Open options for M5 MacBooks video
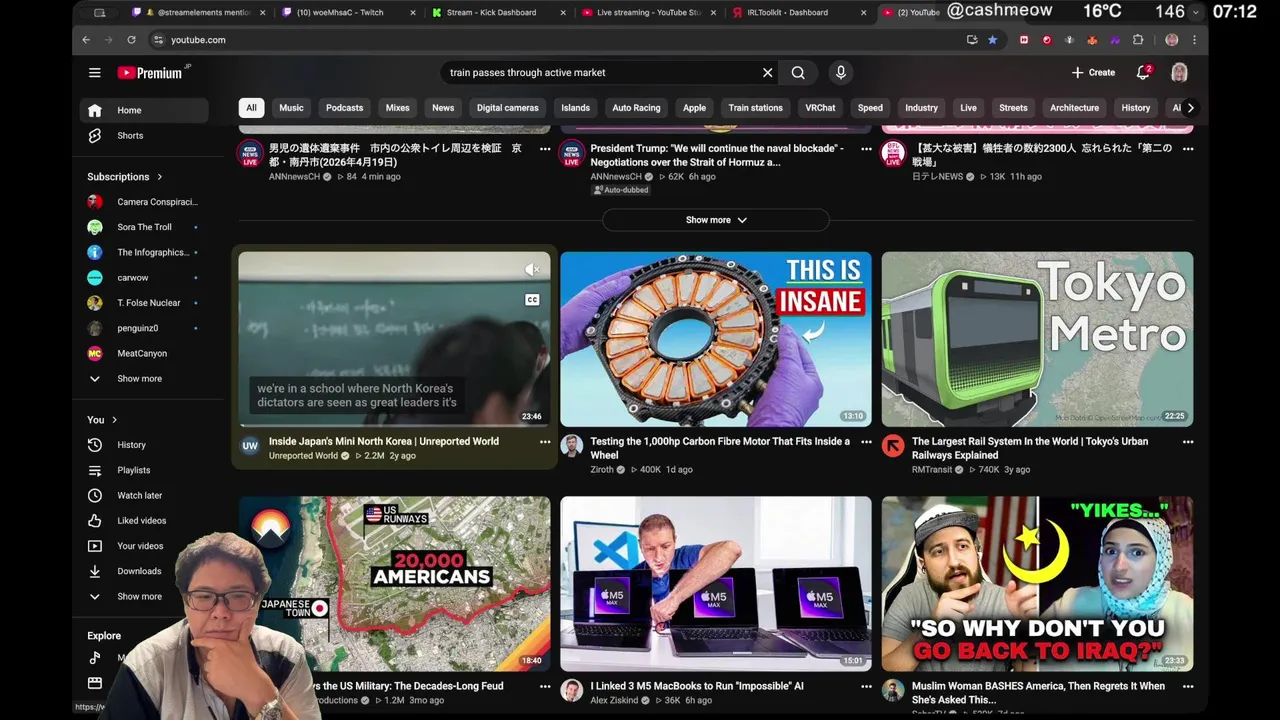This screenshot has height=720, width=1280. click(x=866, y=686)
